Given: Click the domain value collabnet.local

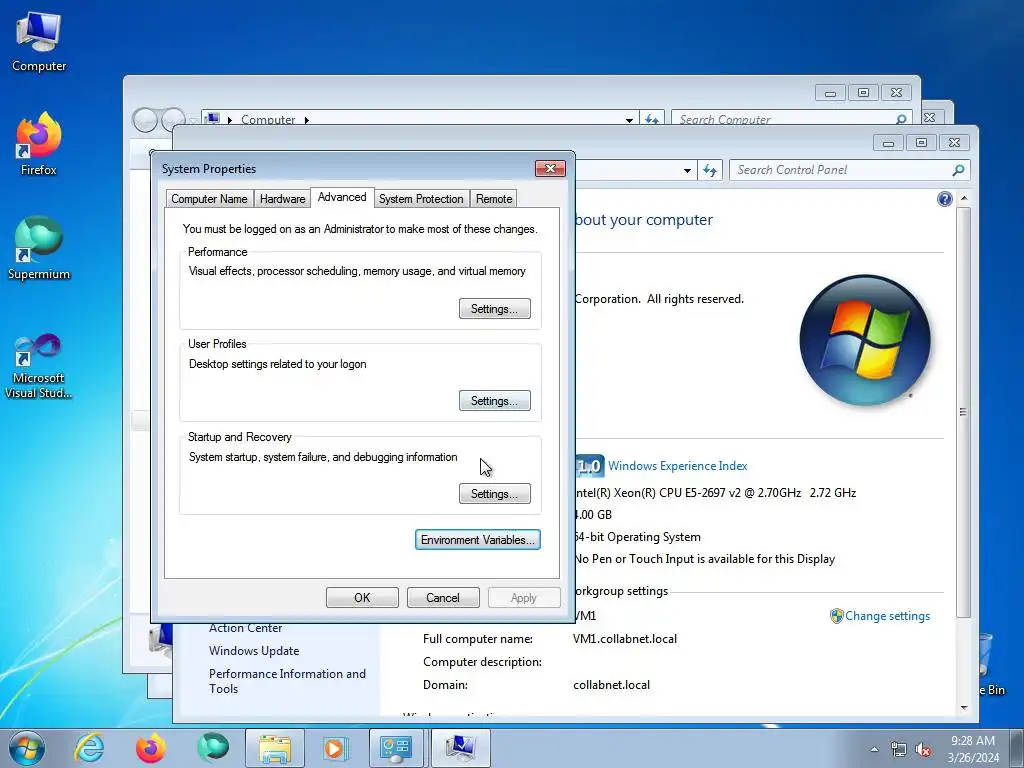Looking at the screenshot, I should [x=611, y=684].
